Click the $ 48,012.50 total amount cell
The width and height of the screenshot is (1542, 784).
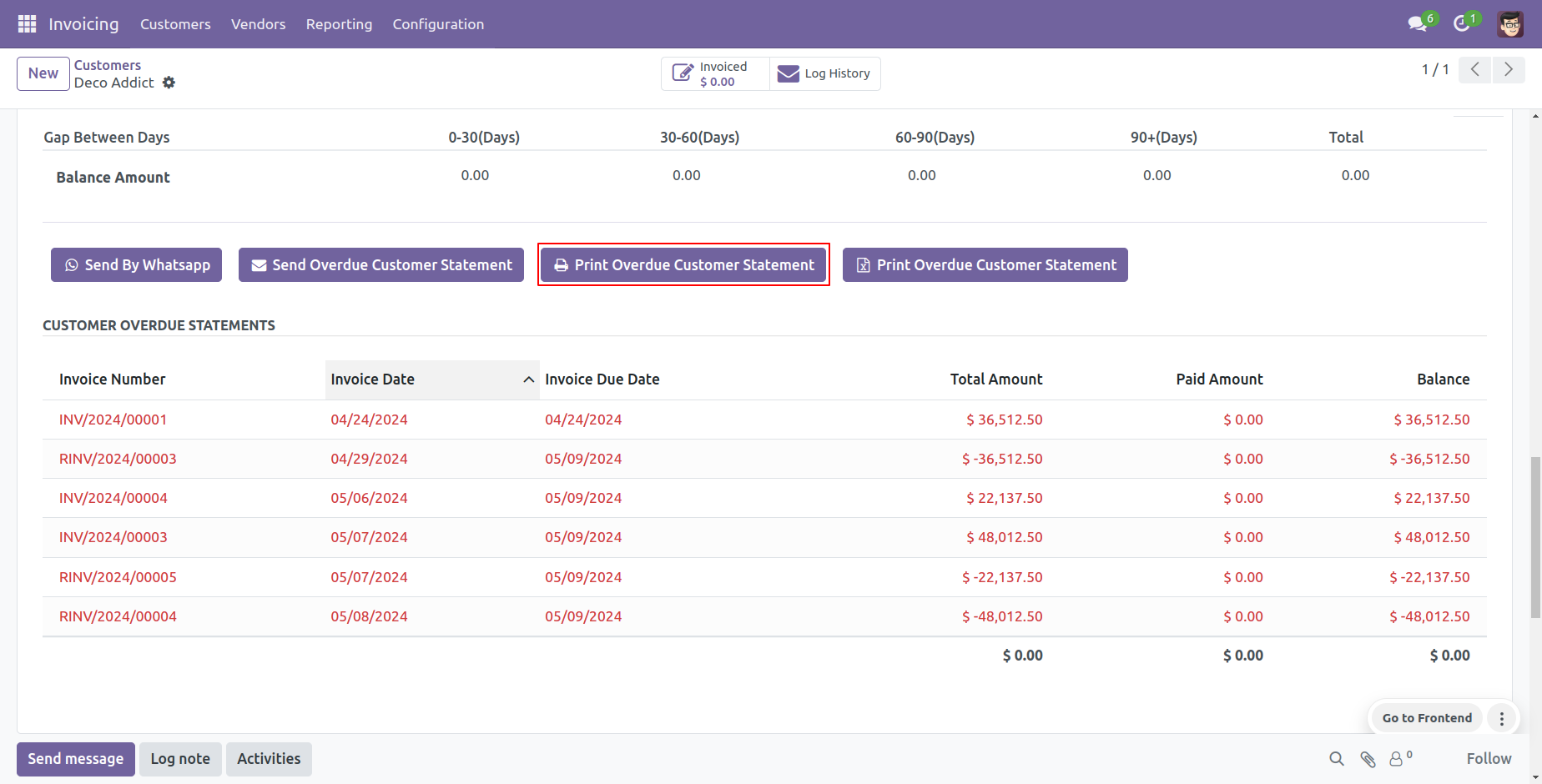1004,537
